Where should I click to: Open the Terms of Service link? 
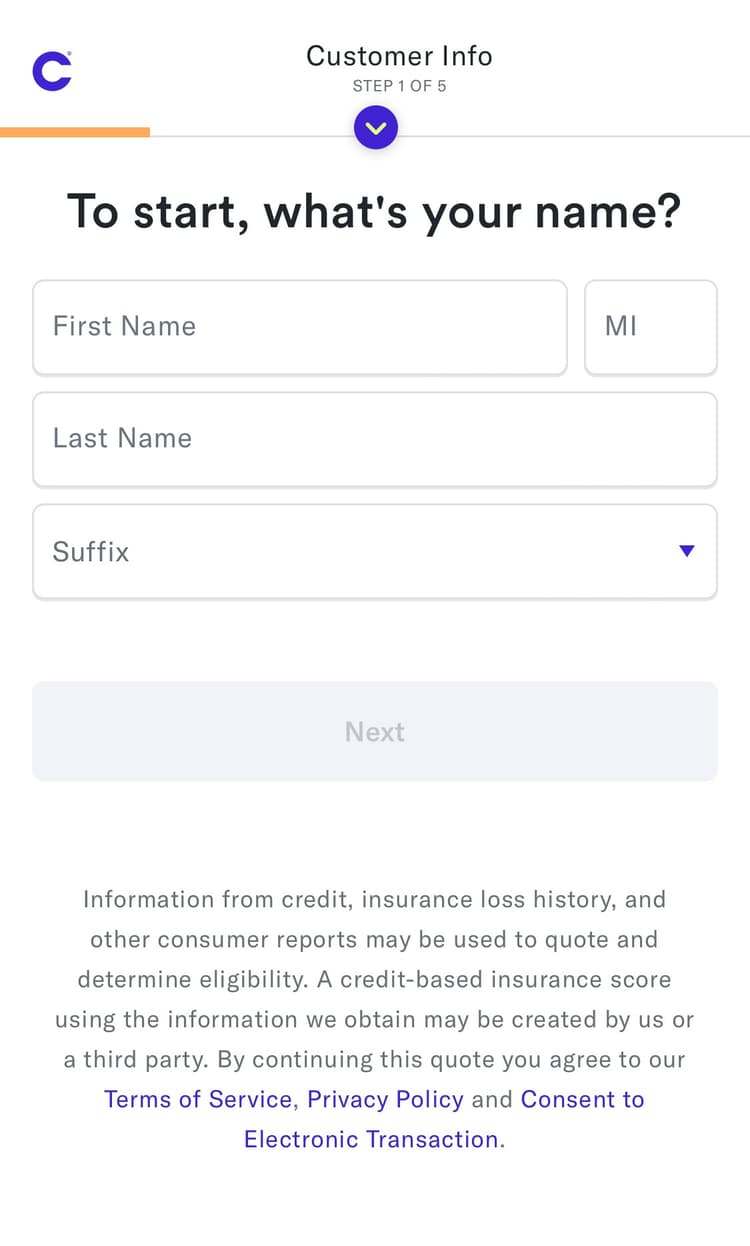197,1099
